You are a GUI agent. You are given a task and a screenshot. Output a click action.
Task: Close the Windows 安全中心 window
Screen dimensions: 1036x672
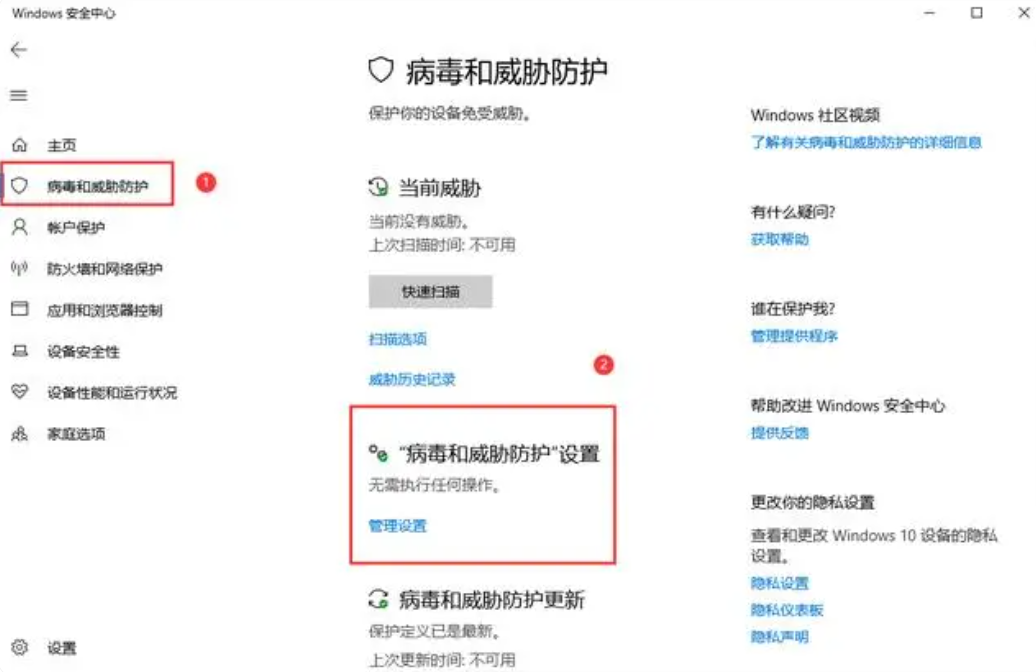click(1023, 13)
